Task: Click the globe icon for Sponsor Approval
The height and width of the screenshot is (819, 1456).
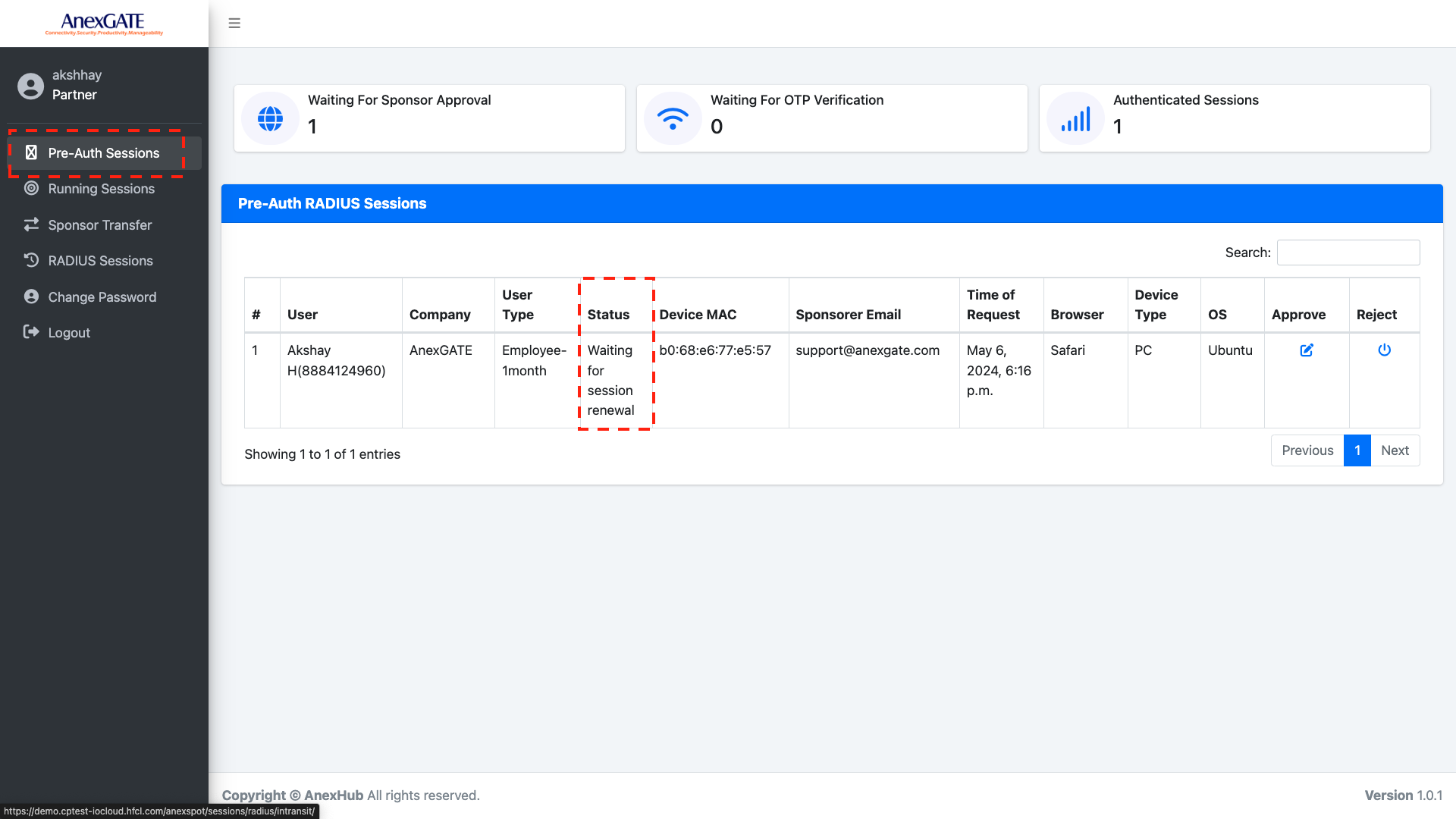Action: 270,118
